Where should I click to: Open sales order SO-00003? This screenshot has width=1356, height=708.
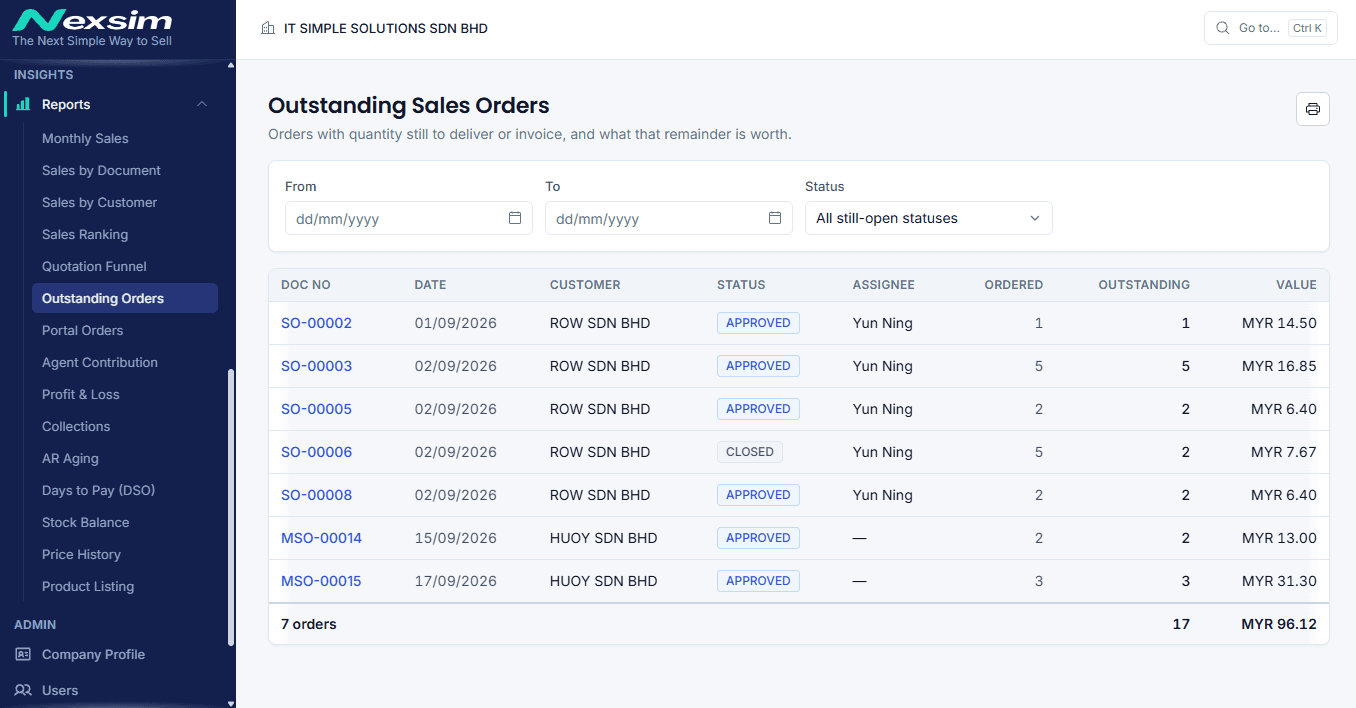(316, 366)
